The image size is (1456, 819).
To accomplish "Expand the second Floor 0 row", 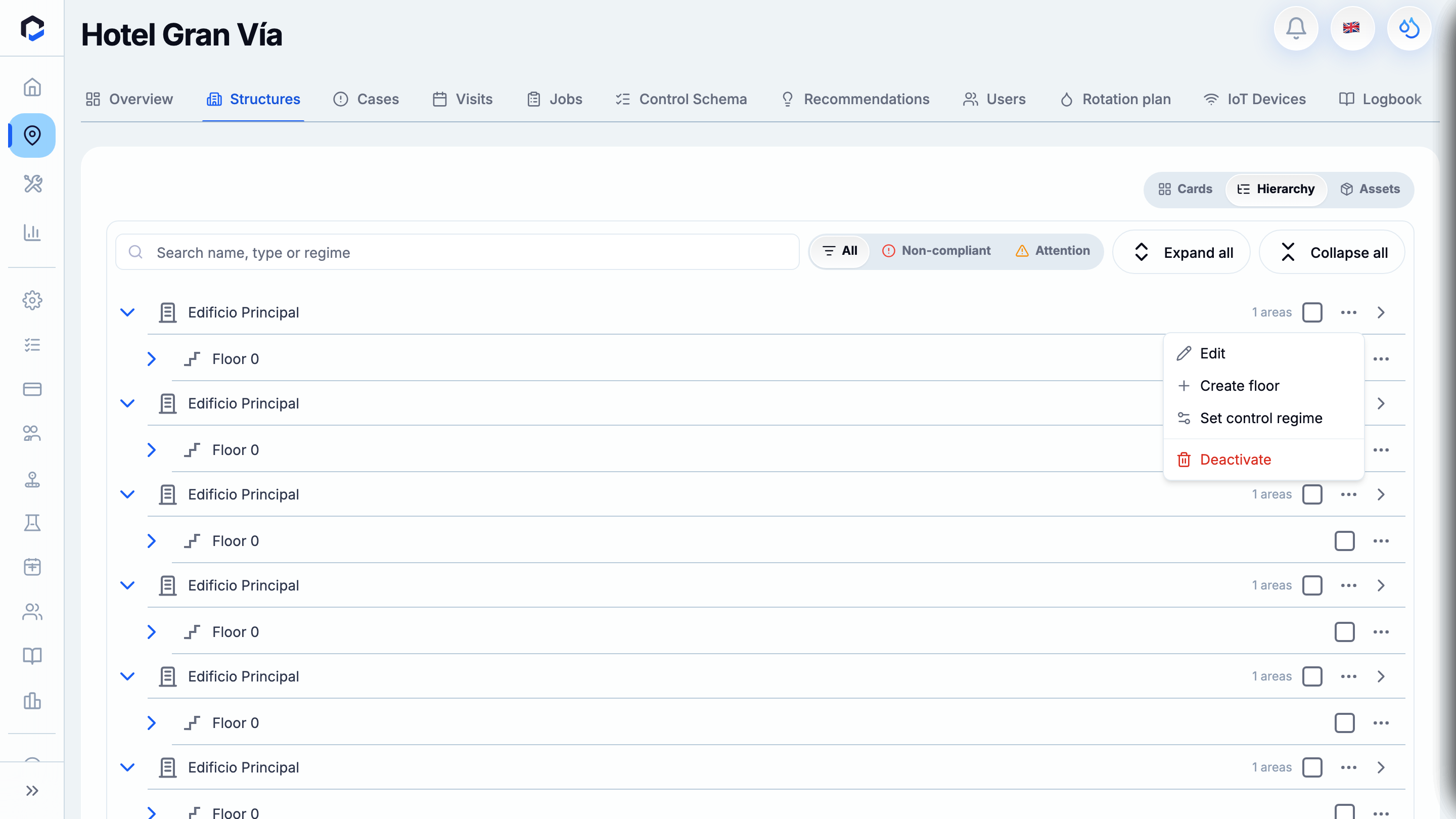I will coord(152,450).
